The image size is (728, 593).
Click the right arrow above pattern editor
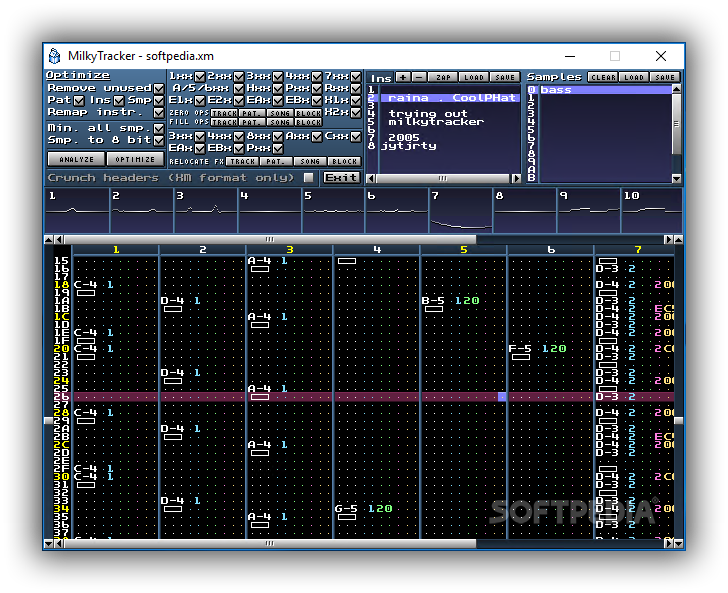click(x=668, y=239)
